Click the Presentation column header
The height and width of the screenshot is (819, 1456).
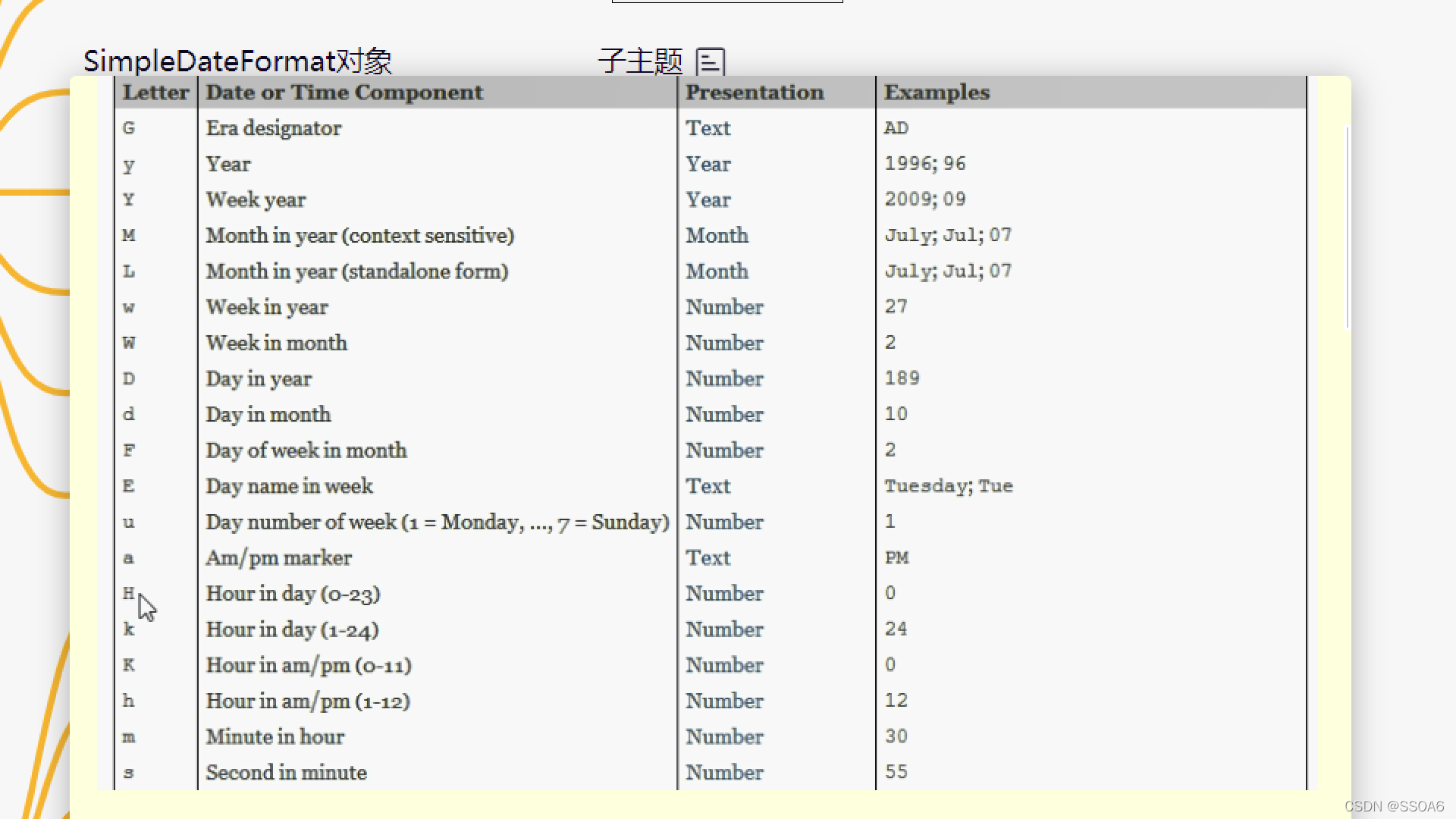pos(755,93)
